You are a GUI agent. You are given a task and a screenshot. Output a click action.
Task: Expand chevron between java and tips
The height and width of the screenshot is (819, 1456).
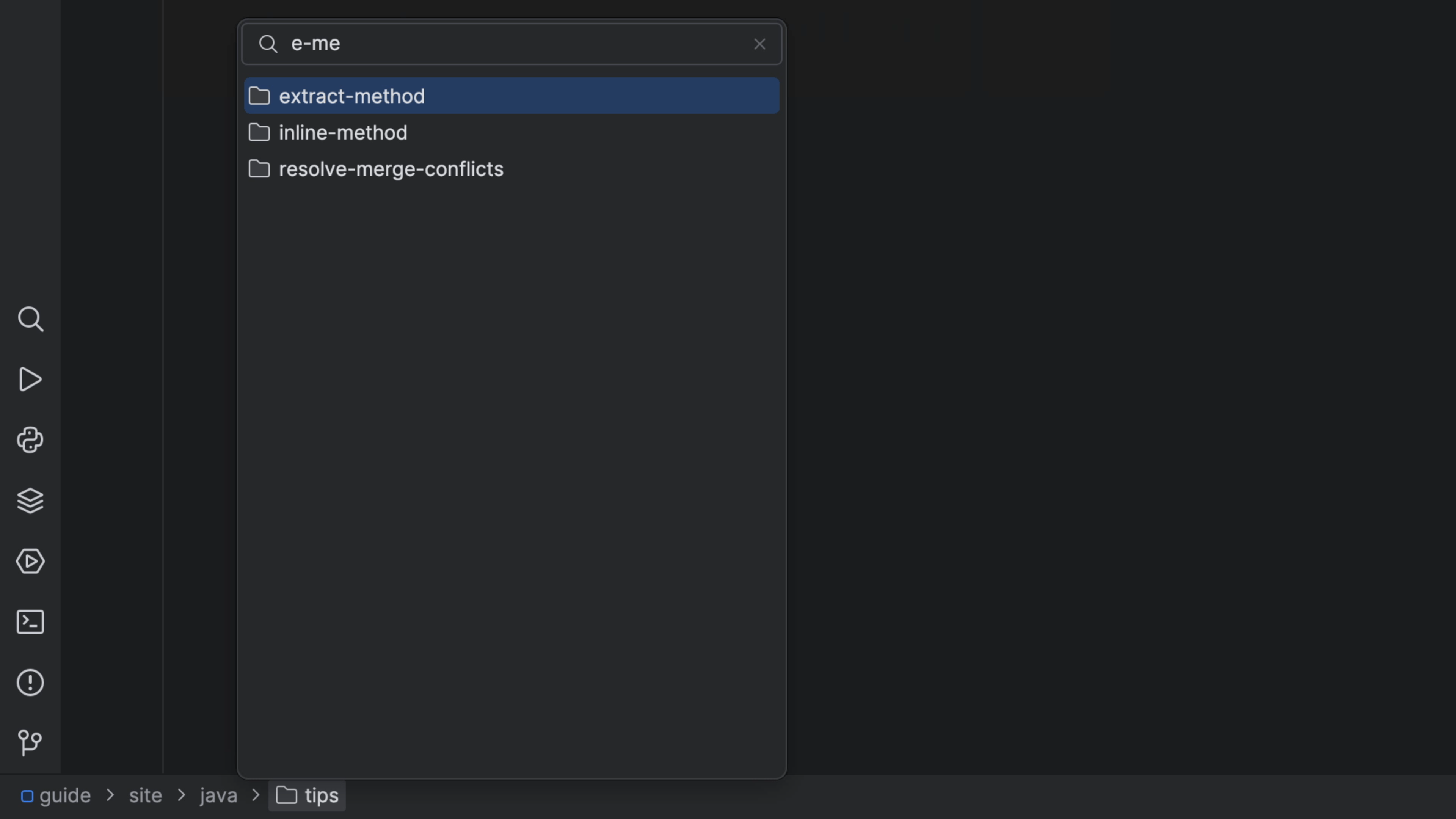pos(256,796)
